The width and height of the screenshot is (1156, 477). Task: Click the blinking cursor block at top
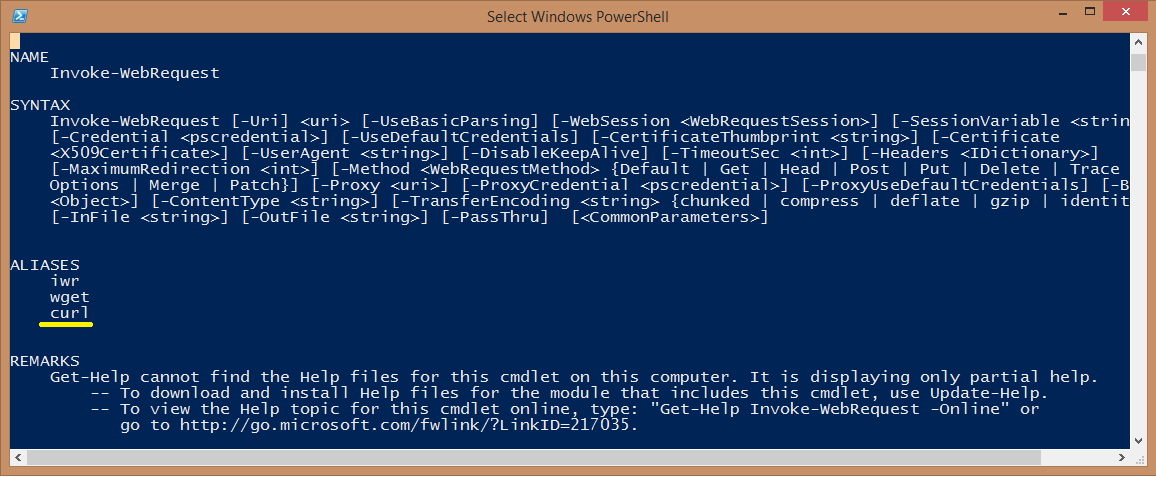pos(15,41)
